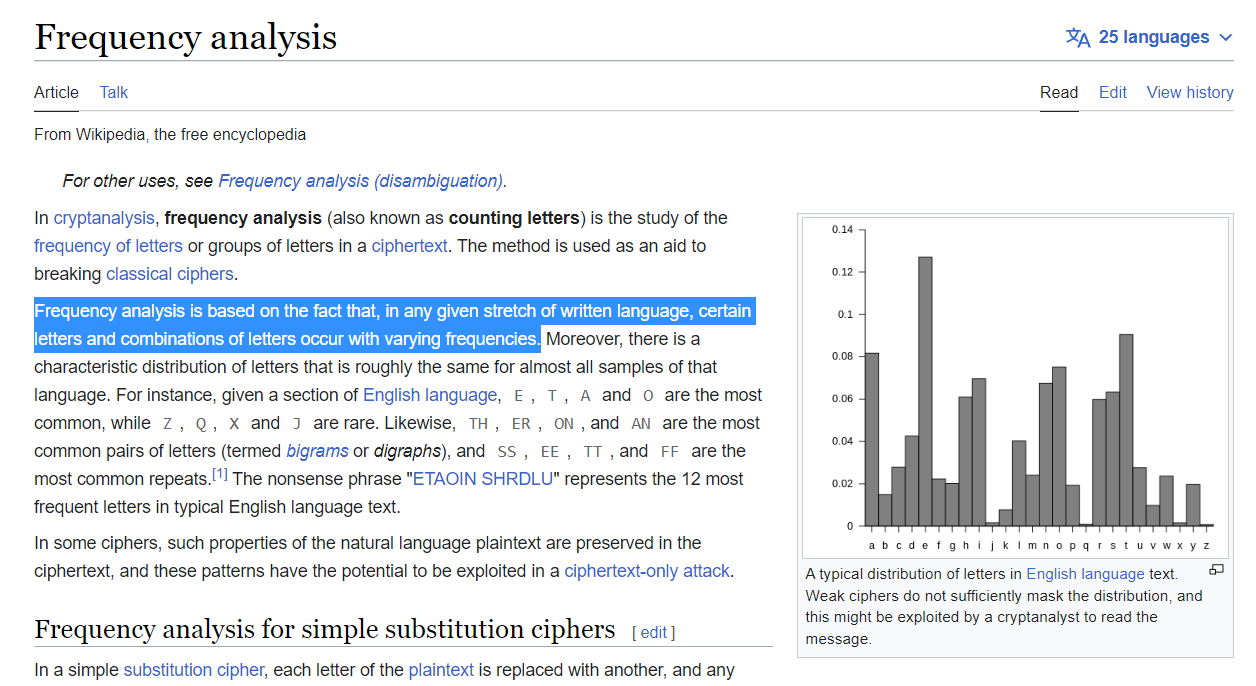This screenshot has height=686, width=1256.
Task: Open the classical ciphers link
Action: (x=169, y=274)
